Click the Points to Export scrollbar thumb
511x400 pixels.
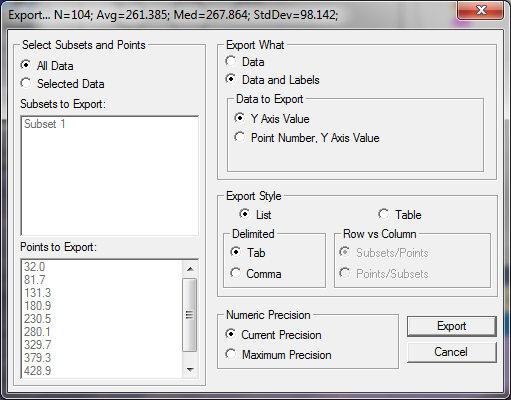(x=190, y=315)
